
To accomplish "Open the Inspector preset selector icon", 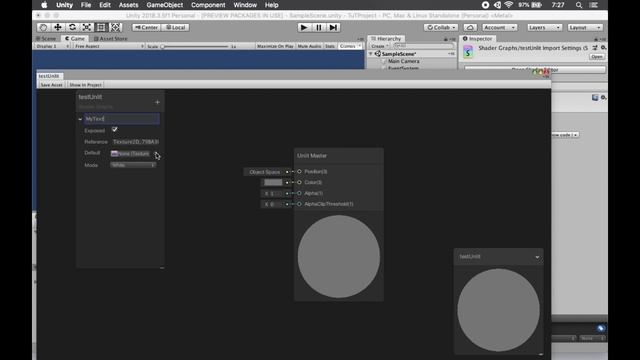I will point(595,48).
